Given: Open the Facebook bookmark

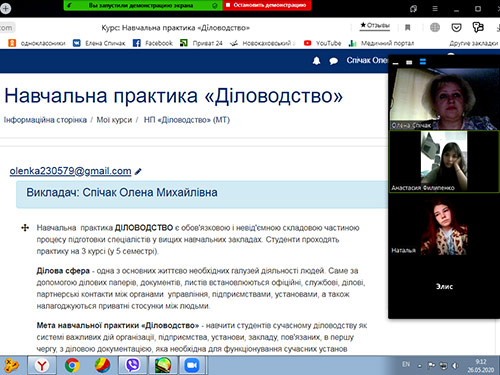Looking at the screenshot, I should tap(153, 43).
